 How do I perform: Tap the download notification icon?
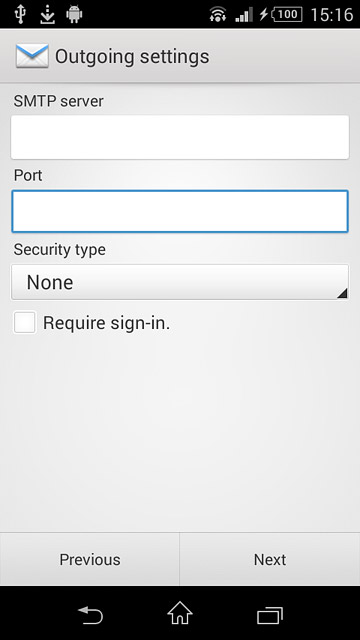click(x=47, y=14)
